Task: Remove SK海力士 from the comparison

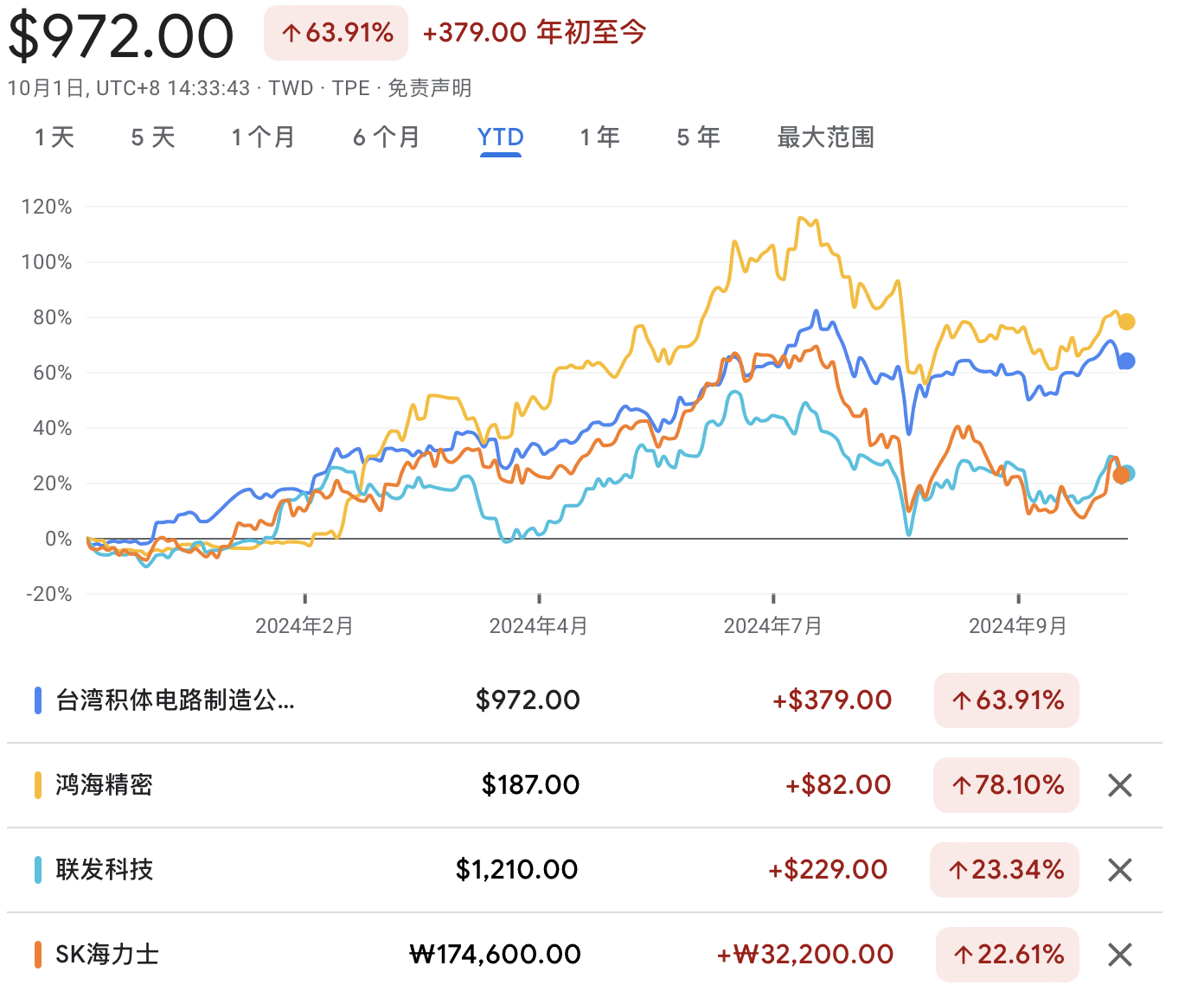Action: click(x=1120, y=955)
